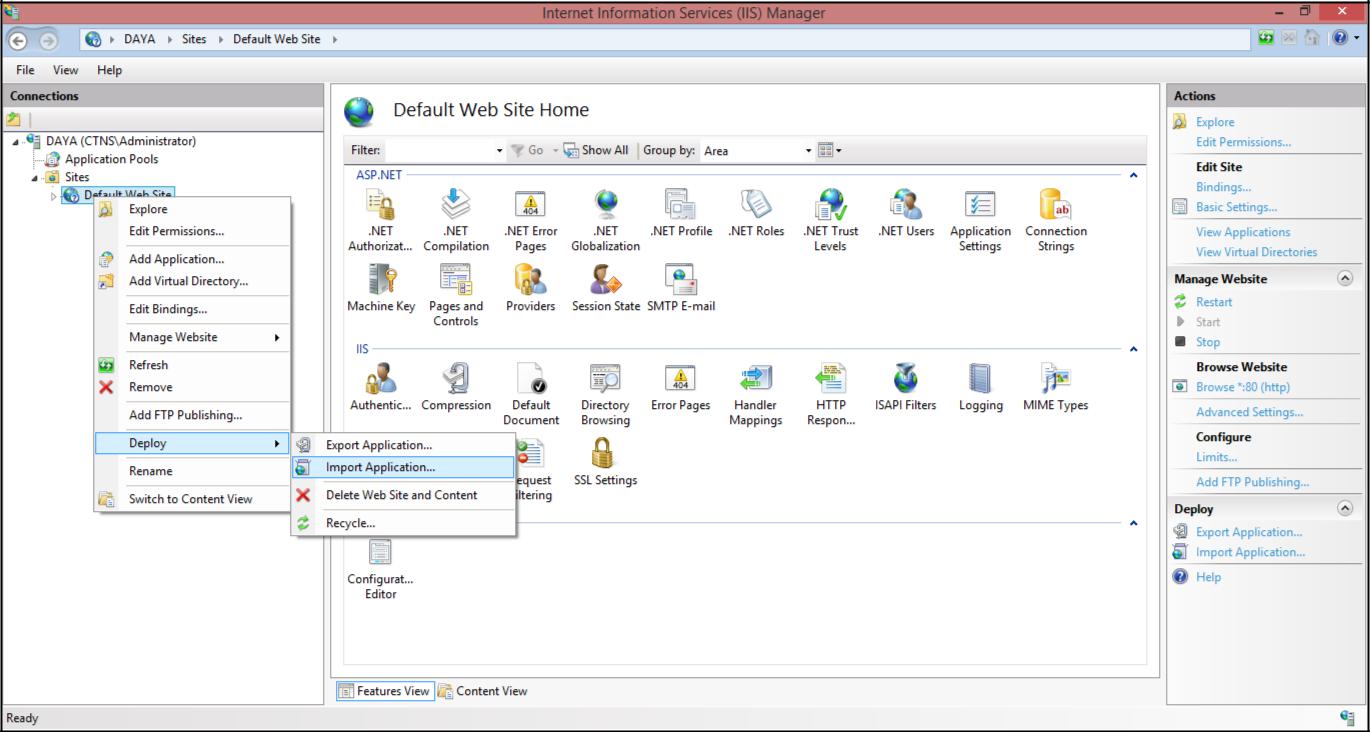Open the .NET Authorization Rules icon
This screenshot has width=1370, height=732.
tap(380, 221)
